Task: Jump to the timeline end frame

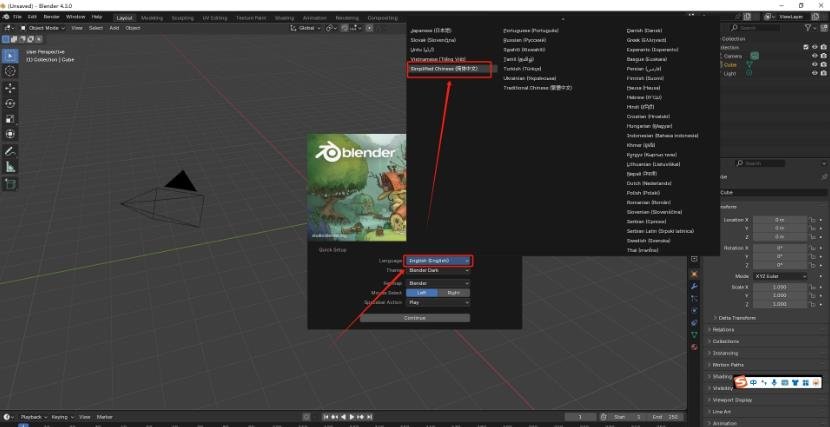Action: click(x=369, y=417)
